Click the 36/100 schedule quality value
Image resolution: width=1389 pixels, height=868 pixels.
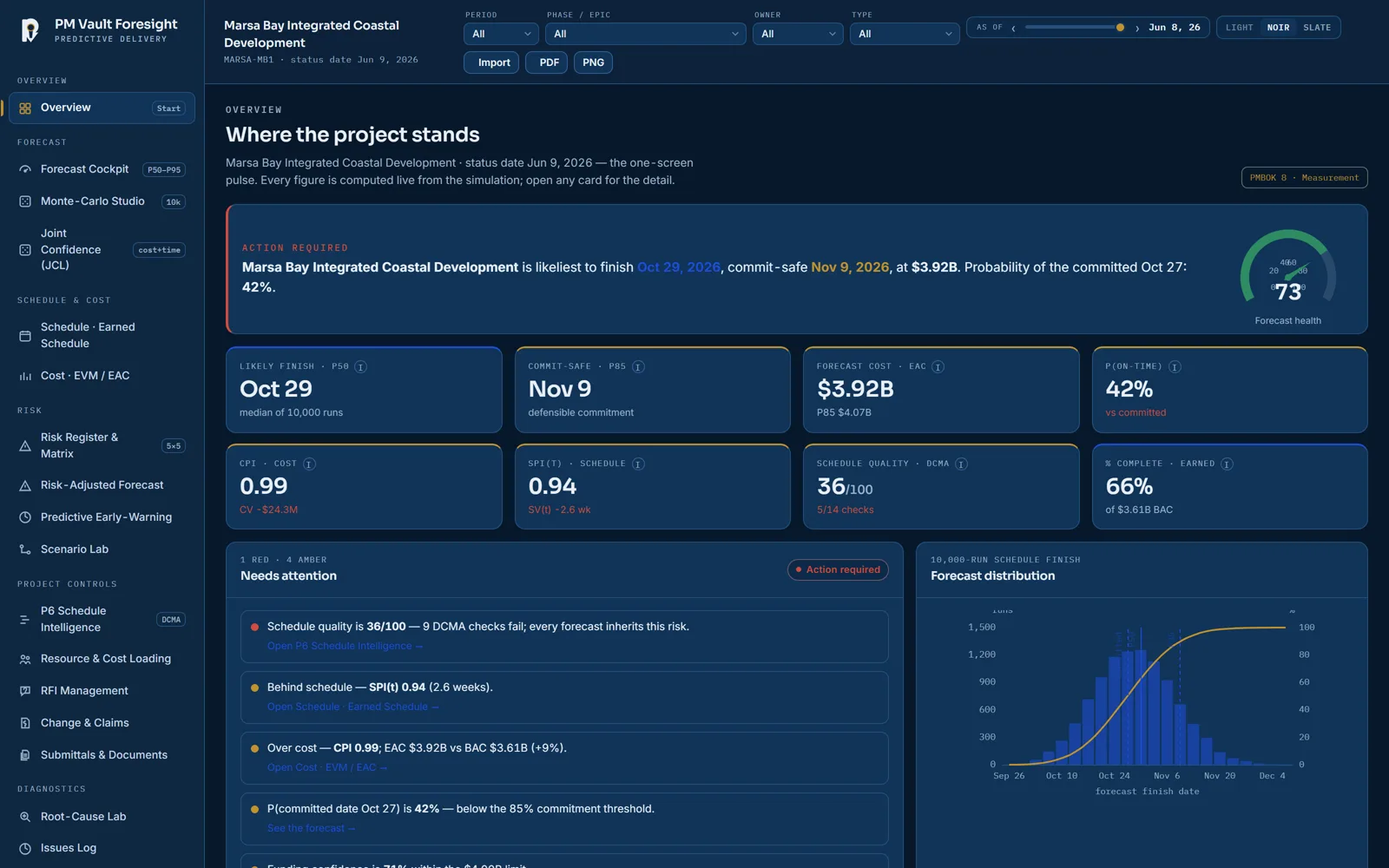point(845,486)
